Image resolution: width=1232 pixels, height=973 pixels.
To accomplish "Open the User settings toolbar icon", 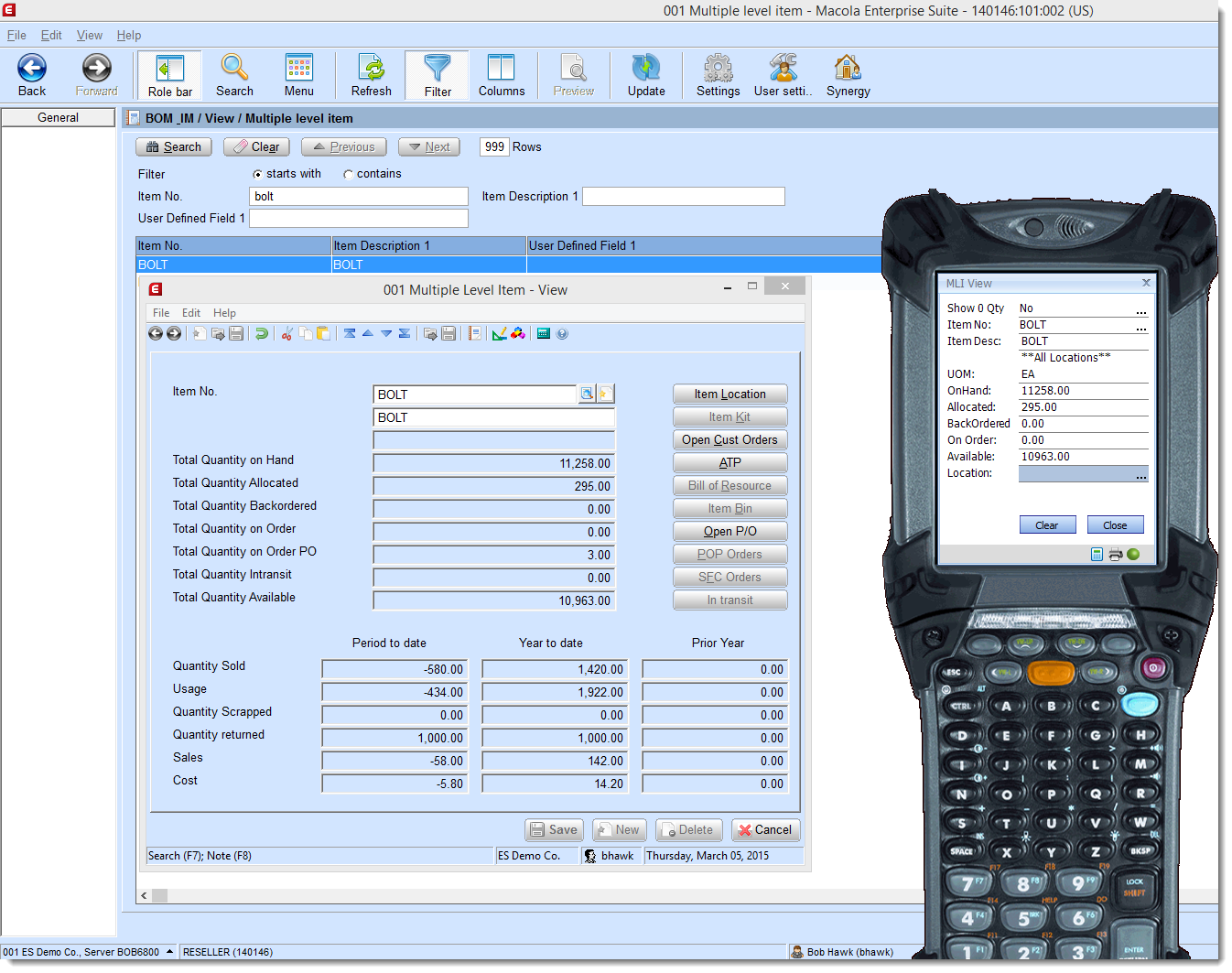I will pyautogui.click(x=784, y=75).
